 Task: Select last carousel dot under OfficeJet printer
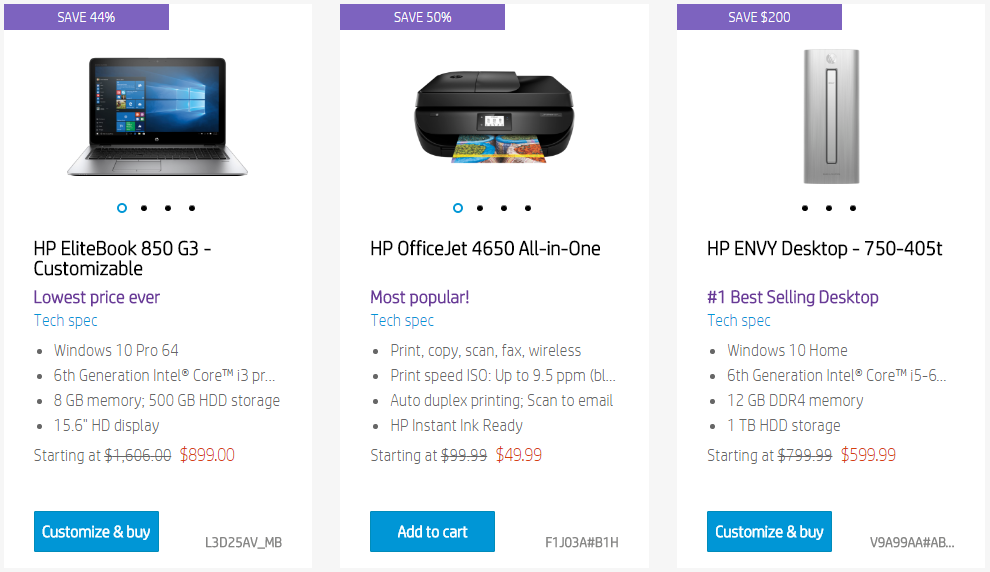pyautogui.click(x=528, y=208)
